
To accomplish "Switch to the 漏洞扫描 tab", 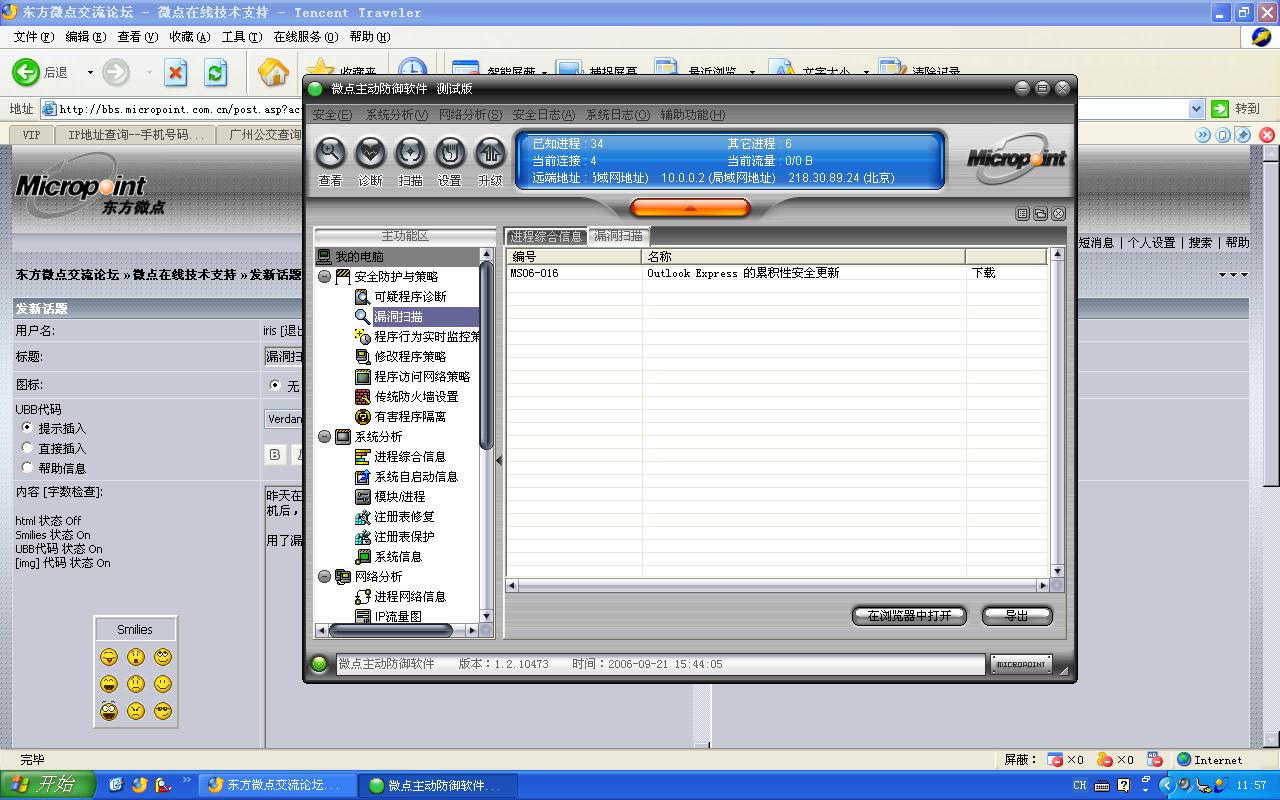I will coord(619,236).
